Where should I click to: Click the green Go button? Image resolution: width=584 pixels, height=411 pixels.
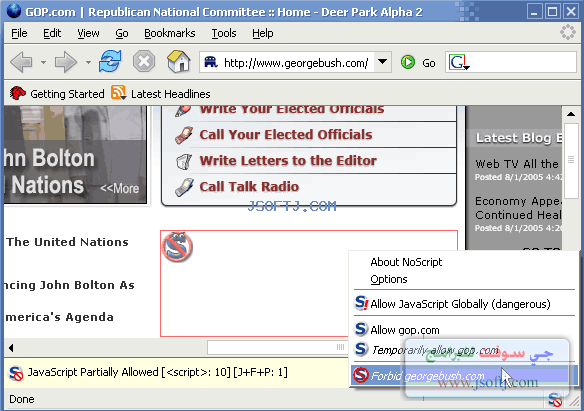coord(418,63)
